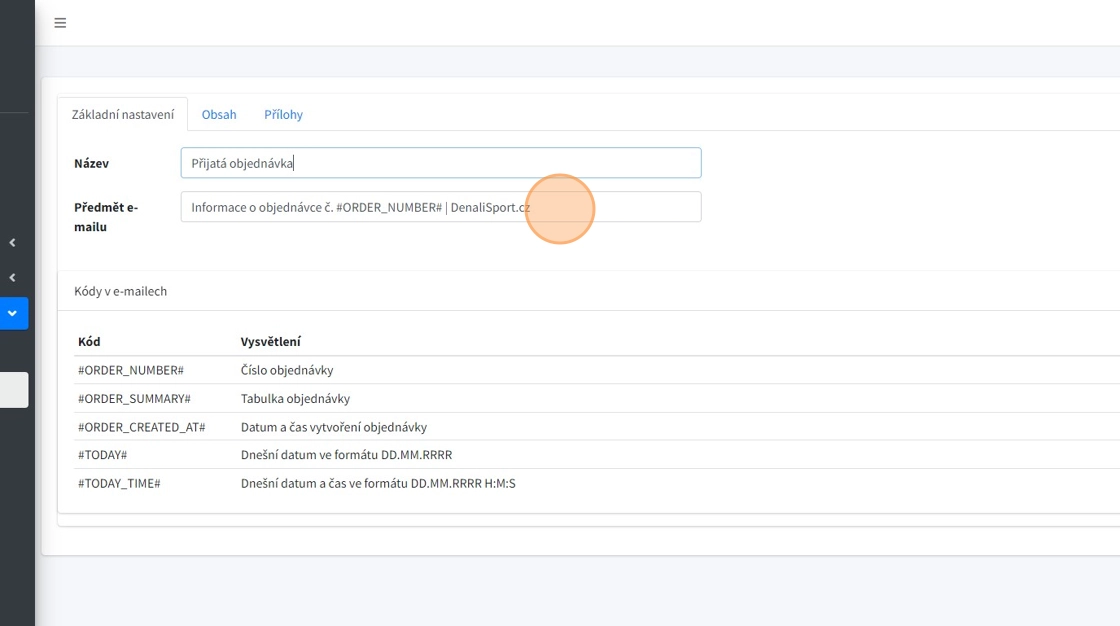Expand the second collapsed sidebar chevron
This screenshot has height=626, width=1120.
tap(13, 278)
